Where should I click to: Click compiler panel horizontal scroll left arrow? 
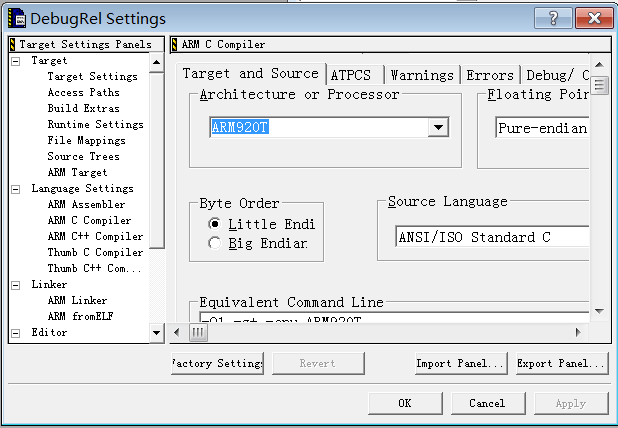(x=177, y=333)
